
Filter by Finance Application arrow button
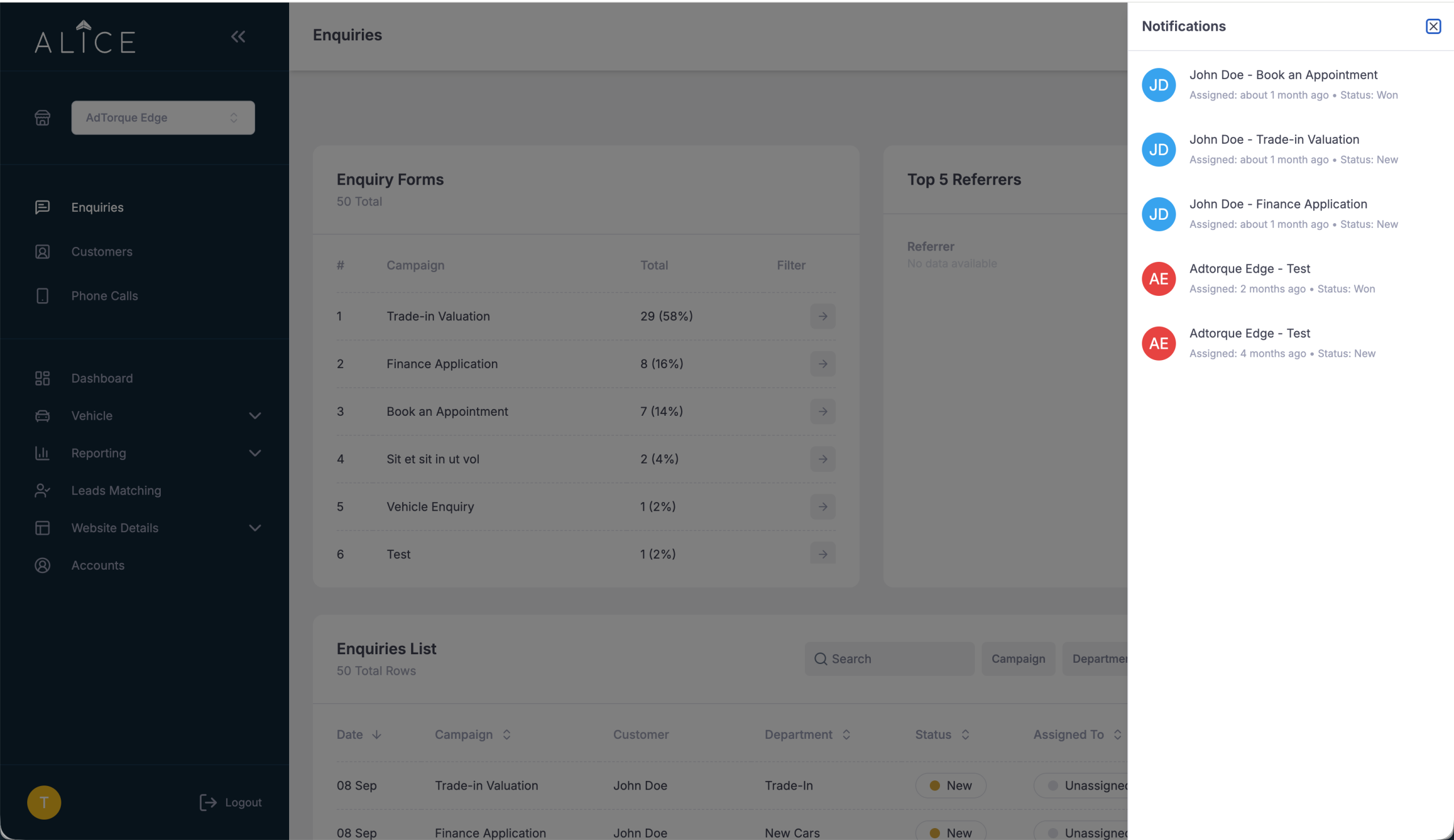(822, 364)
